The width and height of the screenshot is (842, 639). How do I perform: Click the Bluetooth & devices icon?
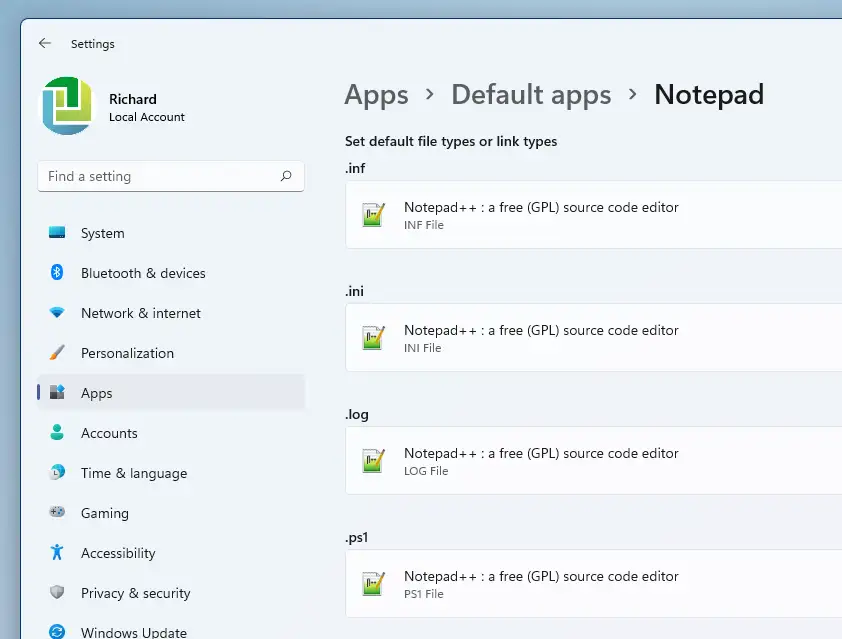(x=58, y=273)
